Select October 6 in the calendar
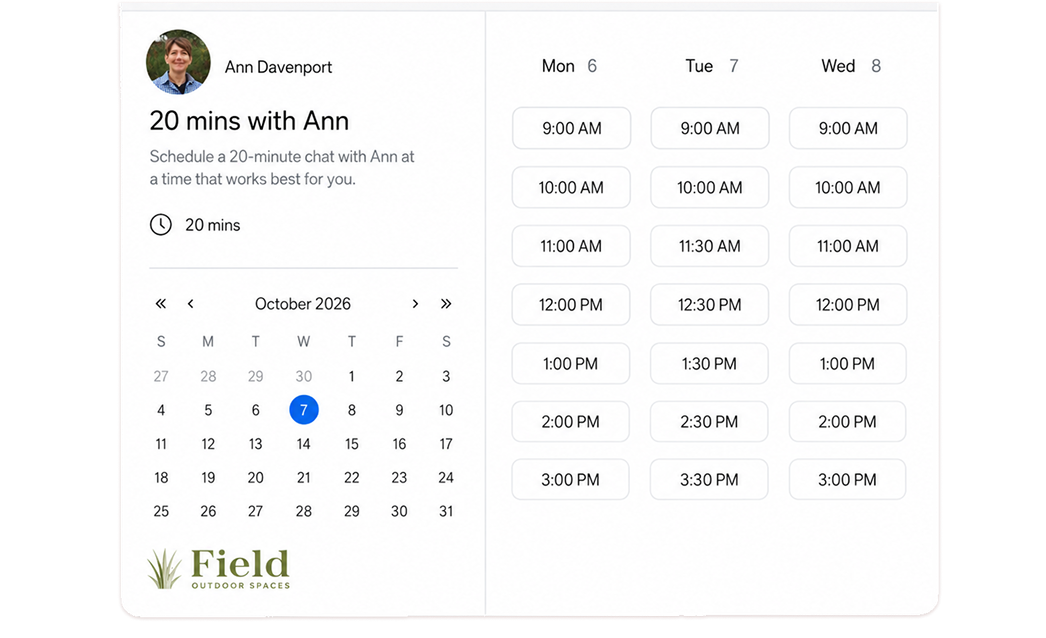This screenshot has height=638, width=1046. [x=255, y=410]
